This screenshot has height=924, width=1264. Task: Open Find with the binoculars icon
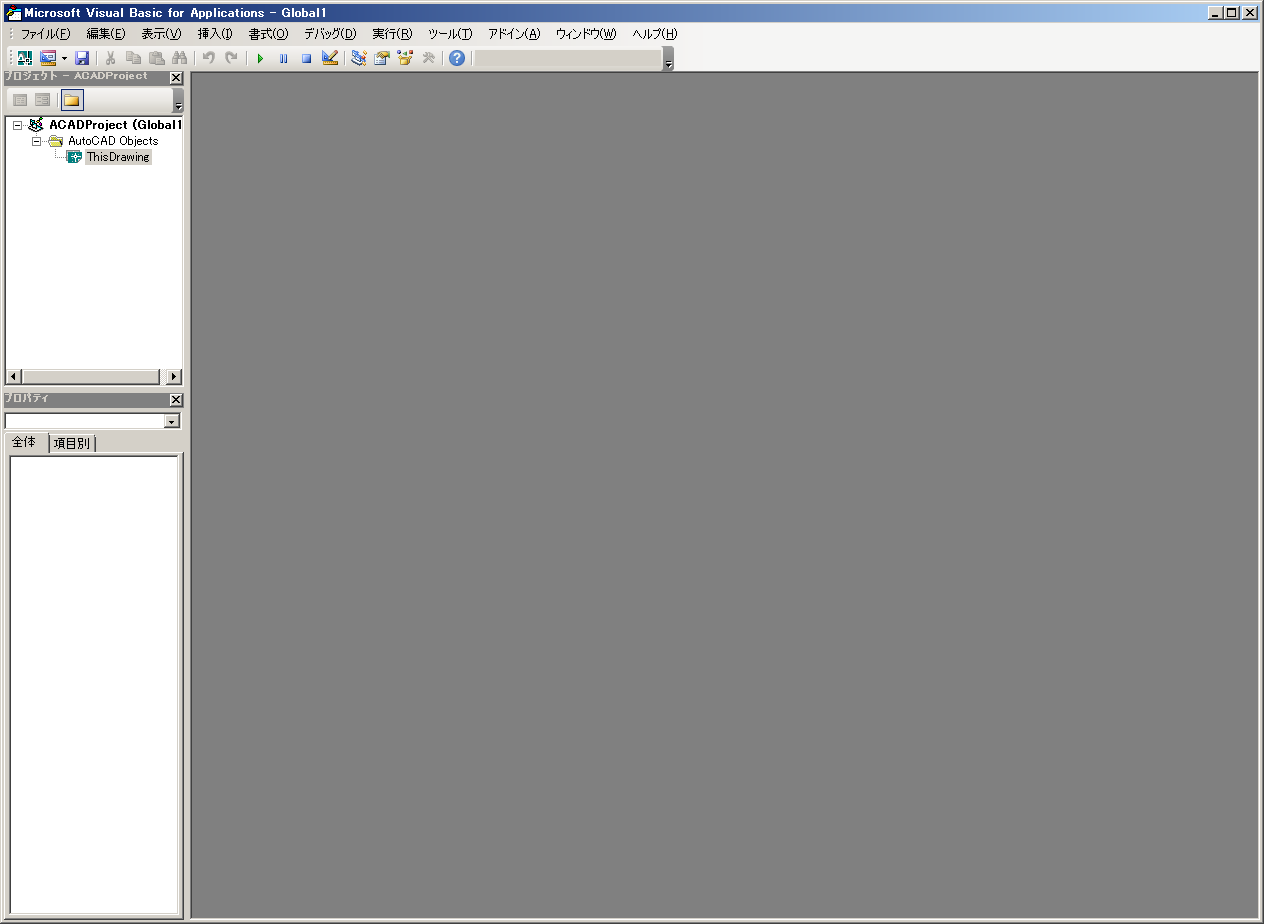(180, 58)
